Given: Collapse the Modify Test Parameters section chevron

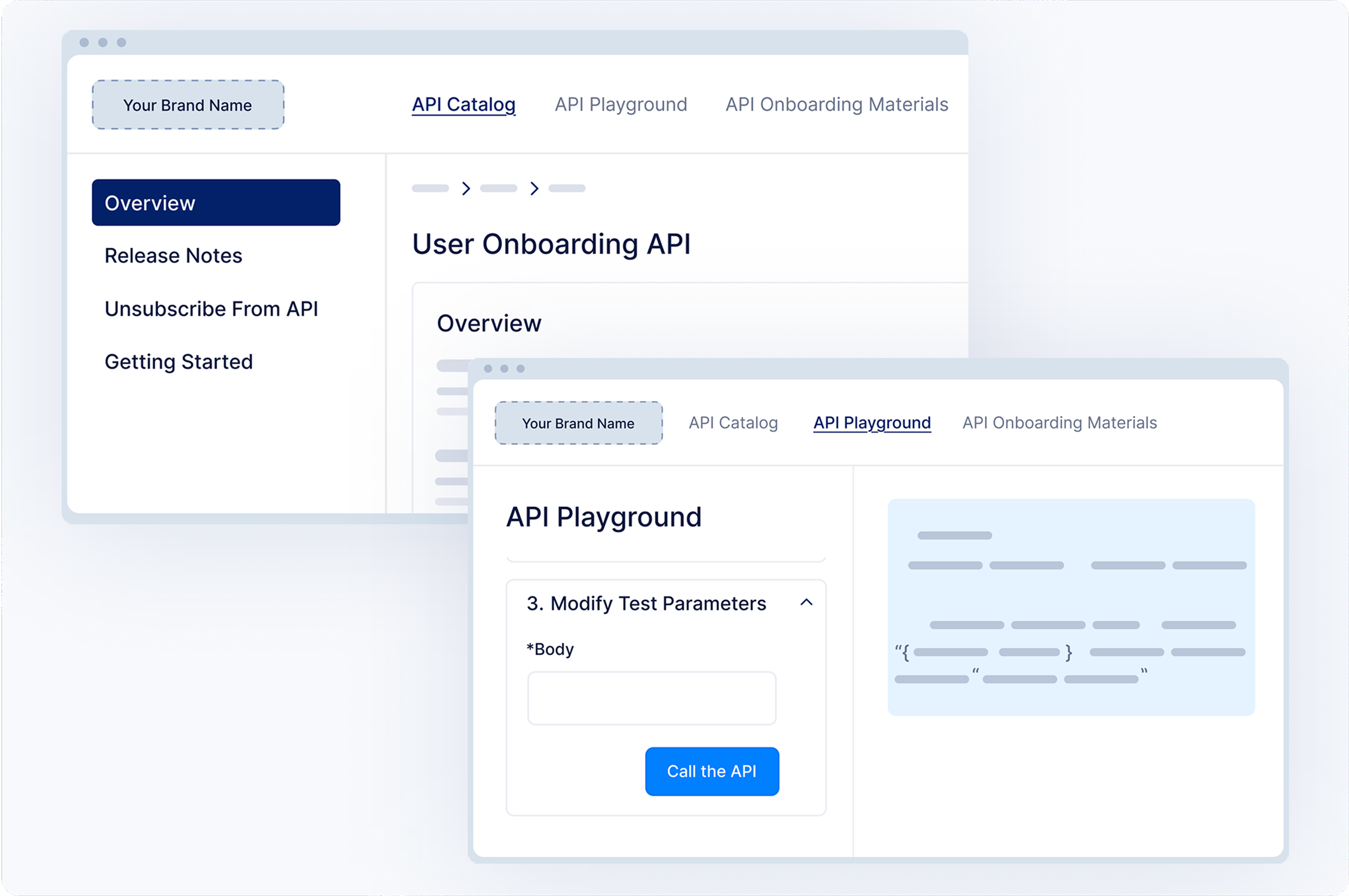Looking at the screenshot, I should tap(806, 603).
